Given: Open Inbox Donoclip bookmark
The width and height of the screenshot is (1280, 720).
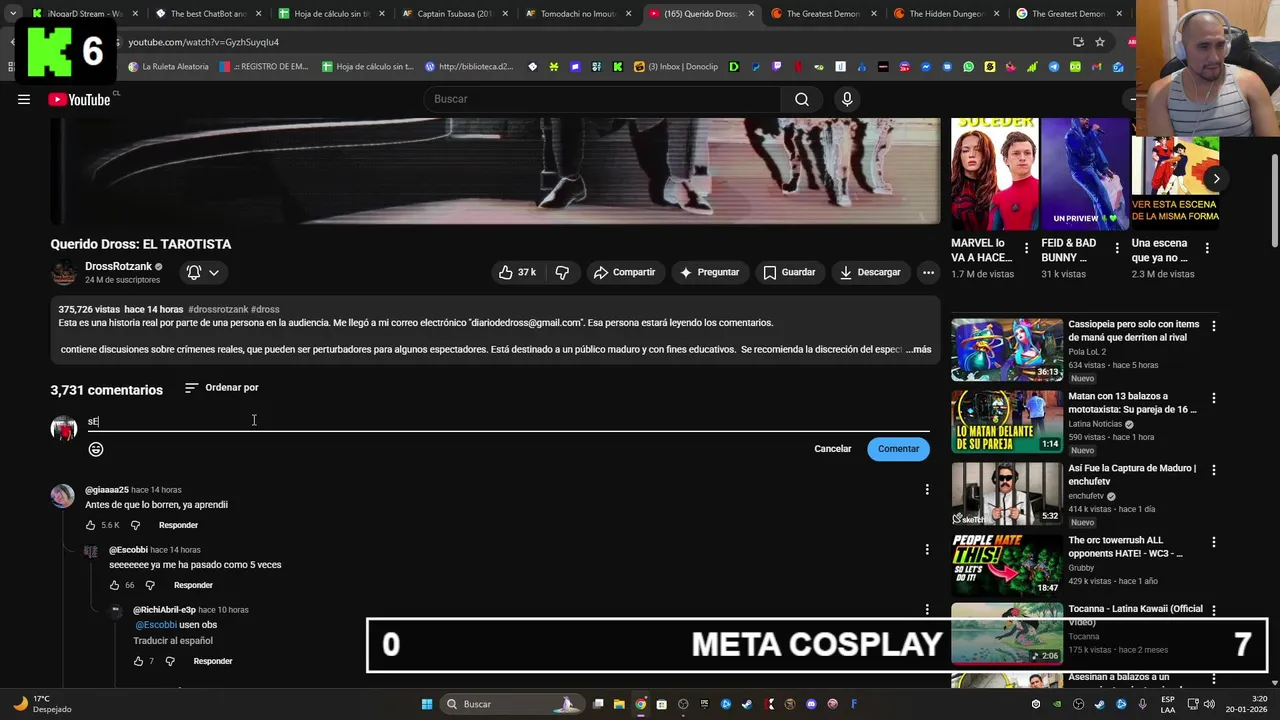Looking at the screenshot, I should coord(677,67).
